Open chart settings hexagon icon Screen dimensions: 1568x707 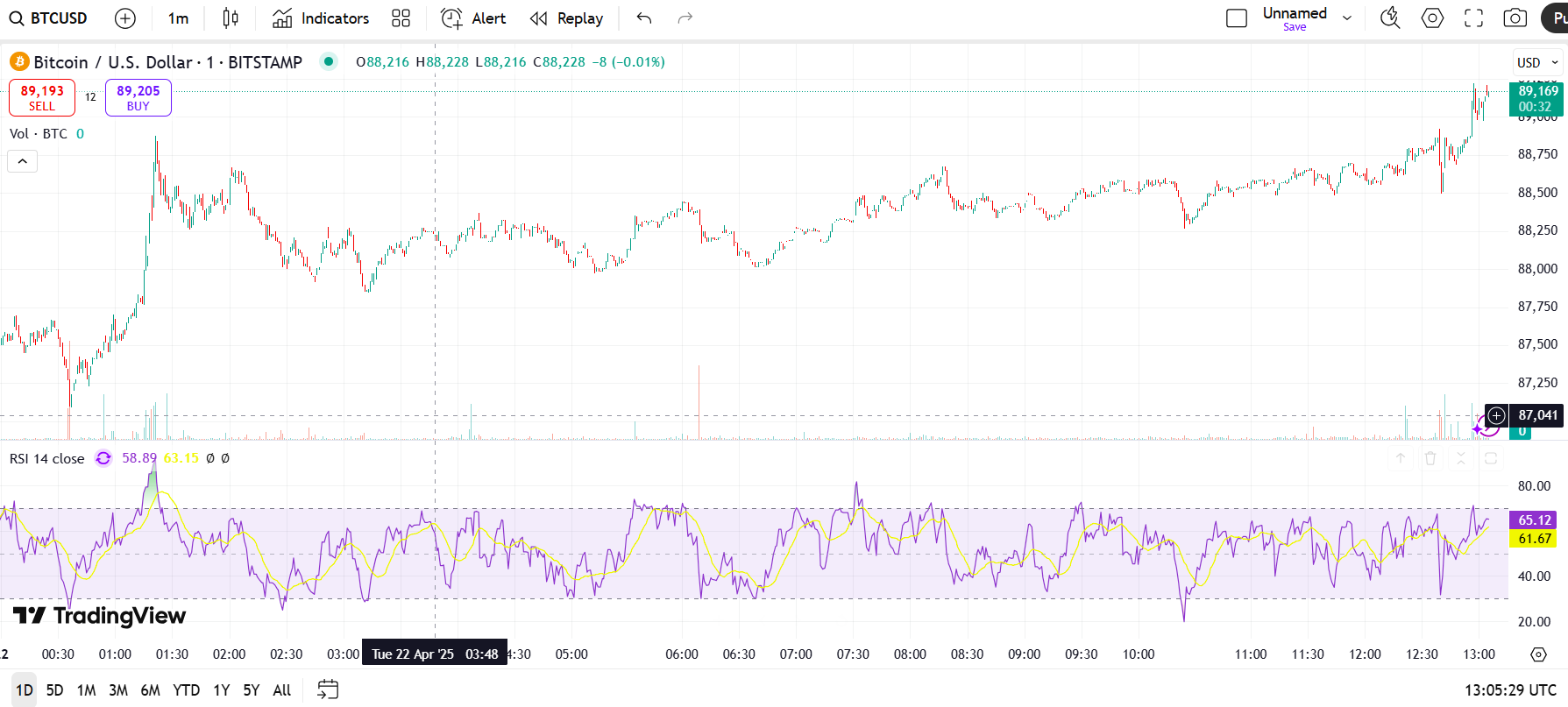point(1432,18)
